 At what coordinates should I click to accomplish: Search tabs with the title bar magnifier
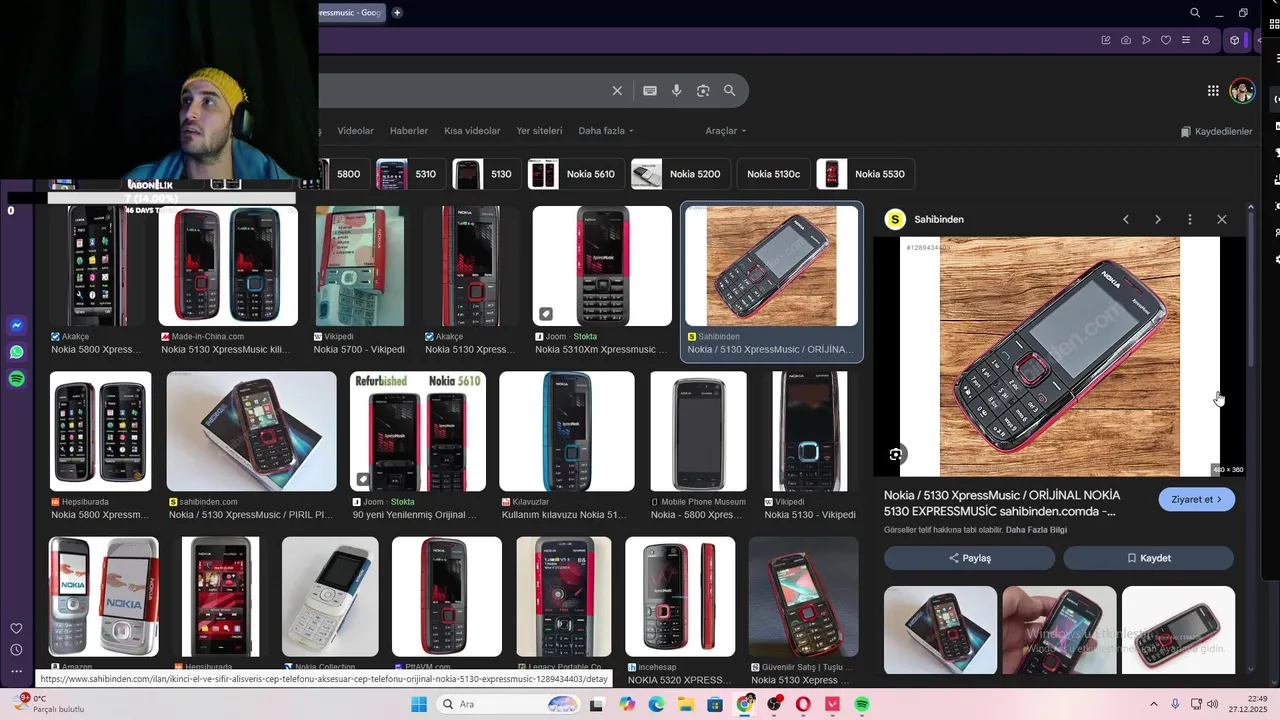coord(1195,13)
